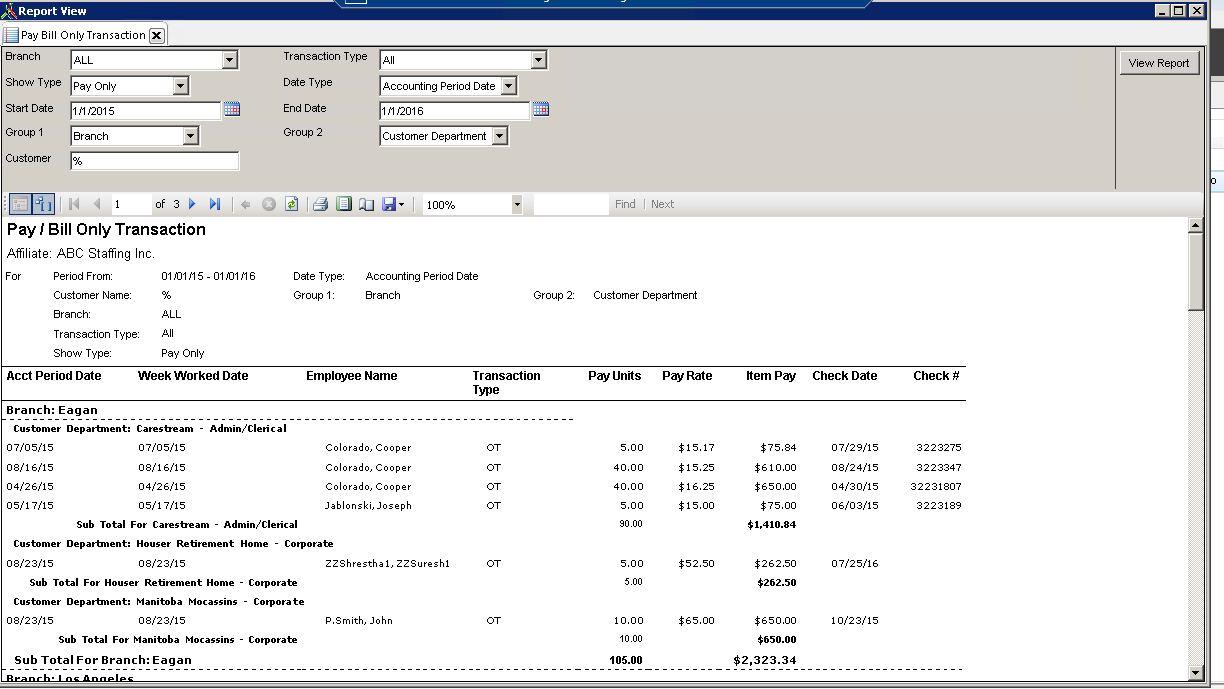Refresh the report
The height and width of the screenshot is (689, 1224).
[x=291, y=204]
